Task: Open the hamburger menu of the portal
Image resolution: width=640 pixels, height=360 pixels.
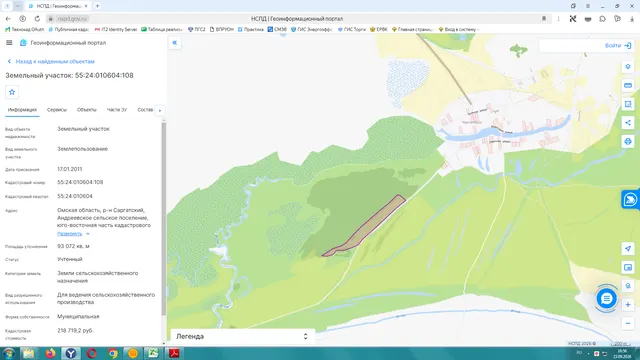Action: tap(9, 42)
